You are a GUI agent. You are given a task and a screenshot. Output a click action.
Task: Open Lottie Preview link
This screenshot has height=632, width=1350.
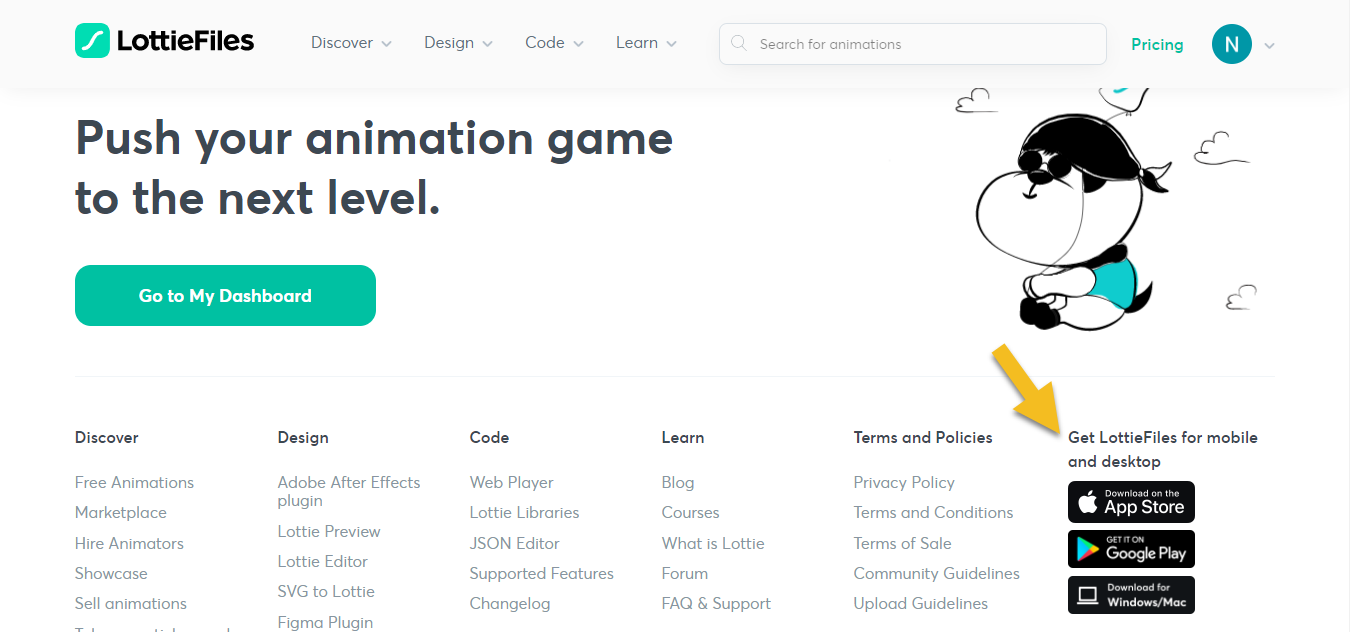329,531
